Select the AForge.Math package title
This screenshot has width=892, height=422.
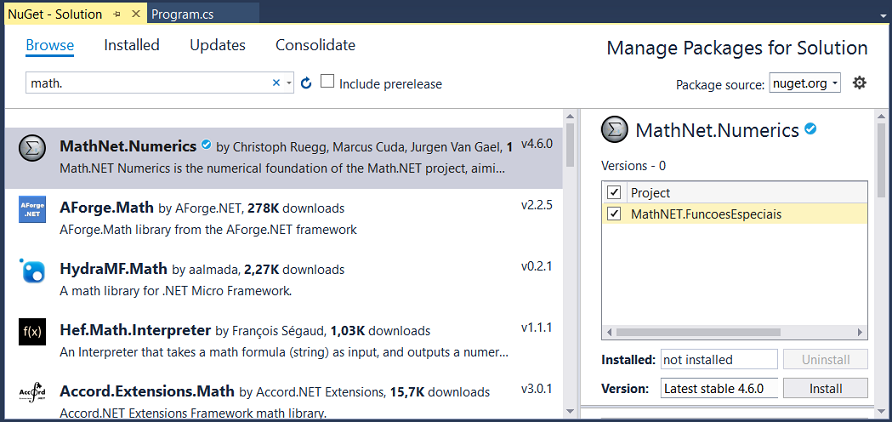tap(106, 208)
